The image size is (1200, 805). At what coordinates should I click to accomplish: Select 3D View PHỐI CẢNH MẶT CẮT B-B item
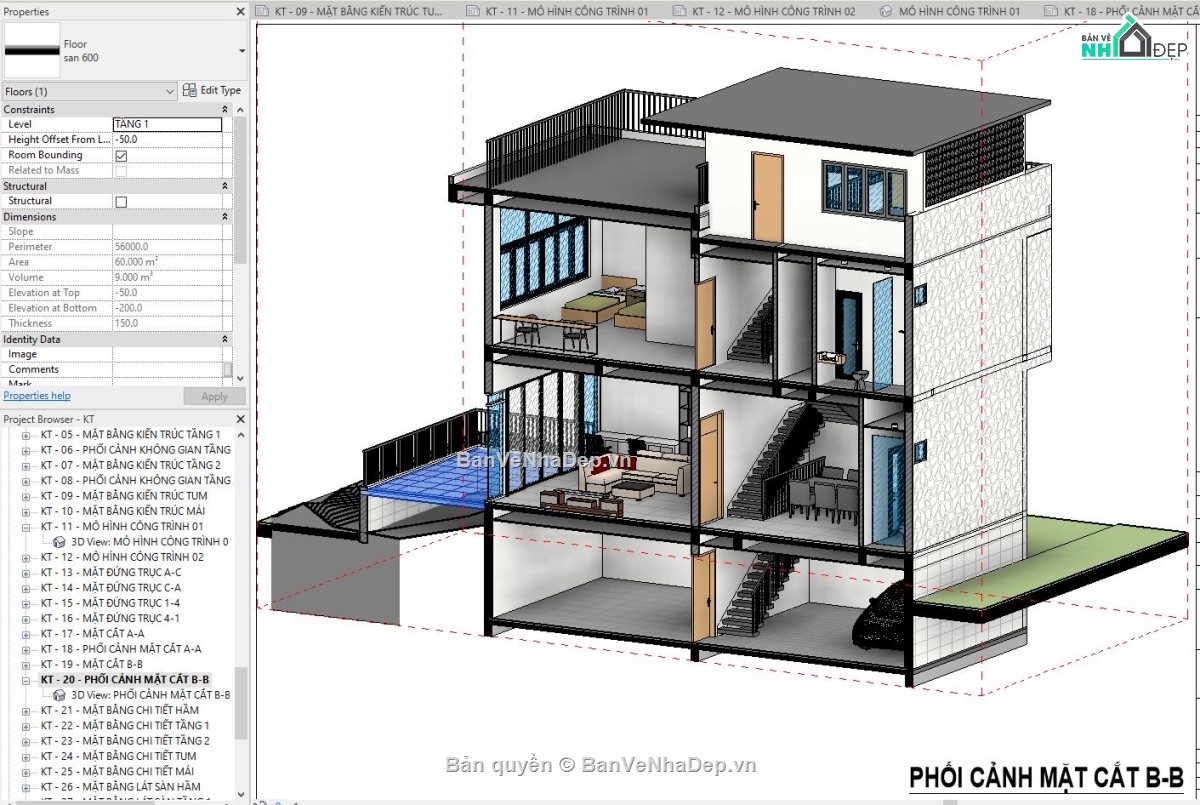pos(141,694)
